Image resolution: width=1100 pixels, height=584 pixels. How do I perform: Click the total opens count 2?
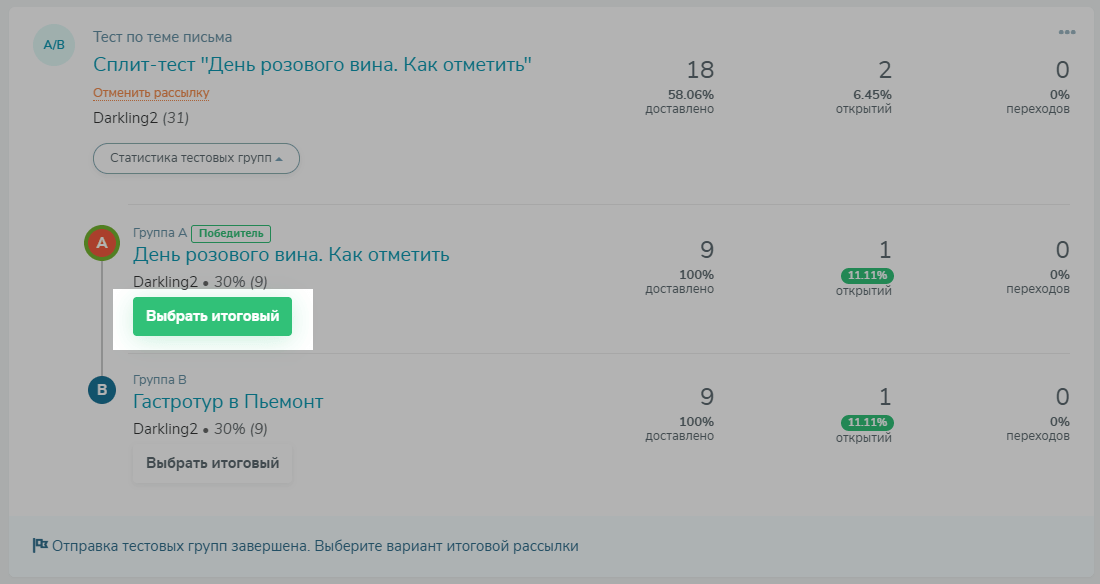(885, 70)
